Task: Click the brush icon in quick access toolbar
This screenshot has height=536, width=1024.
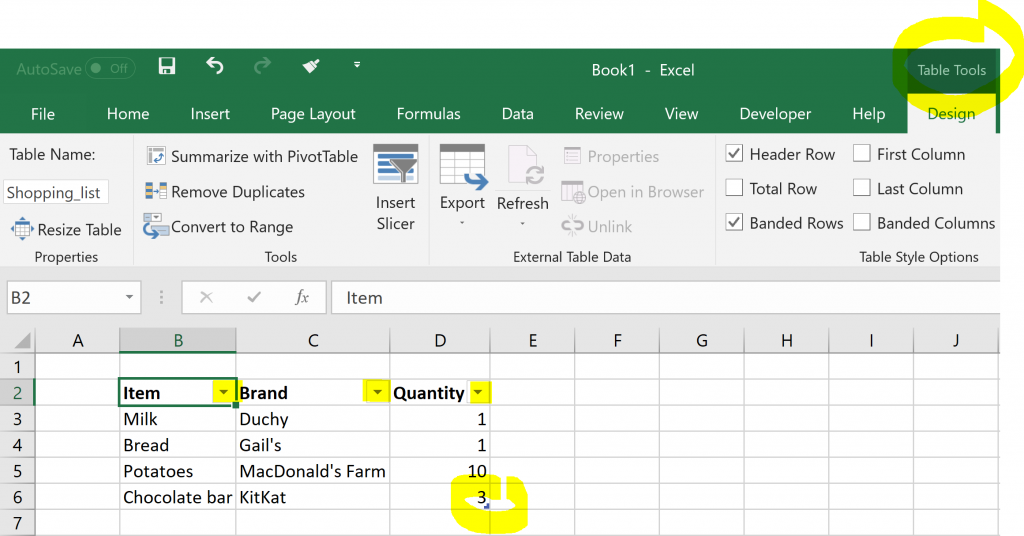Action: click(x=311, y=66)
